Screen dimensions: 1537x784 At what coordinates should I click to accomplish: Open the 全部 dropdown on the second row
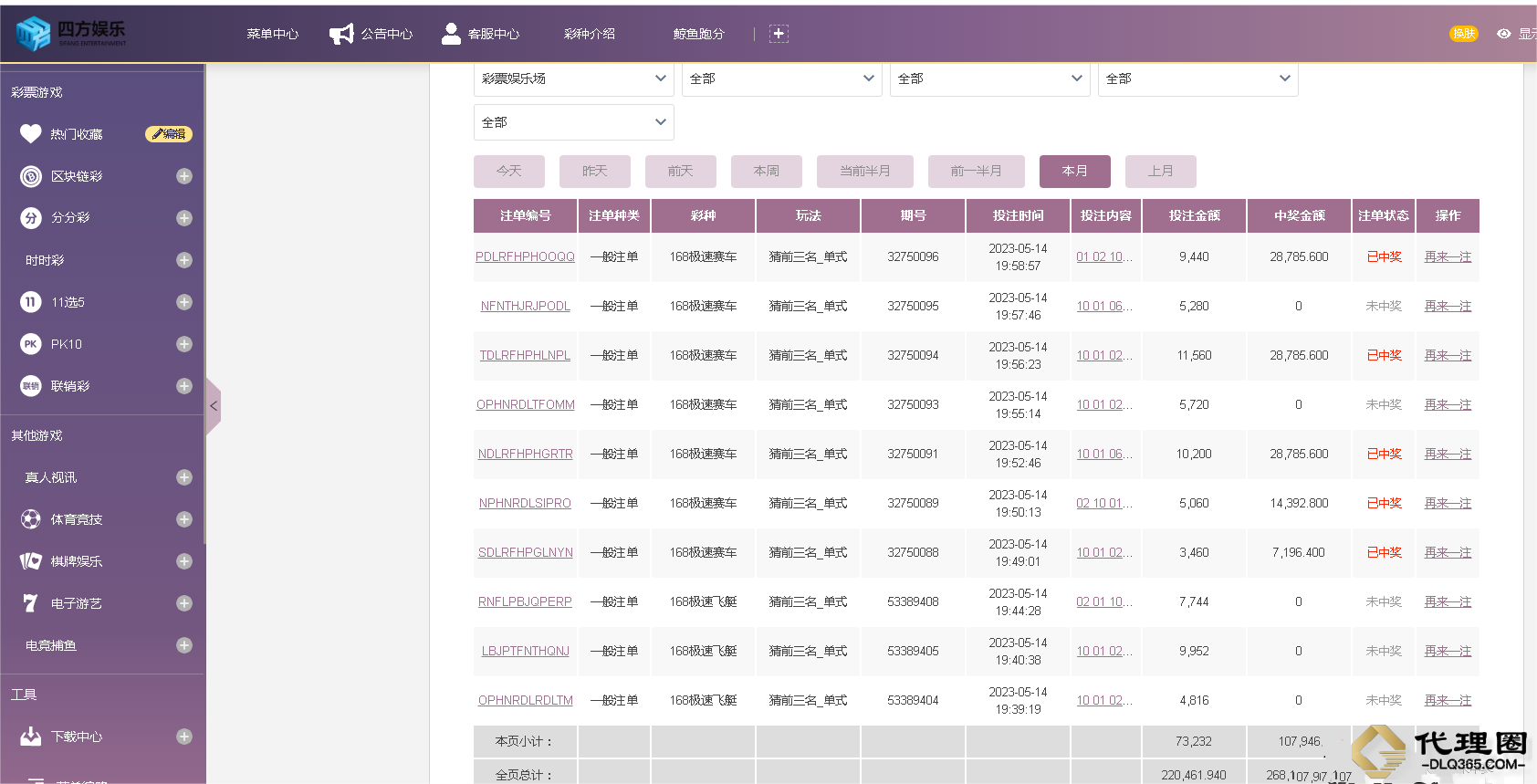tap(574, 122)
